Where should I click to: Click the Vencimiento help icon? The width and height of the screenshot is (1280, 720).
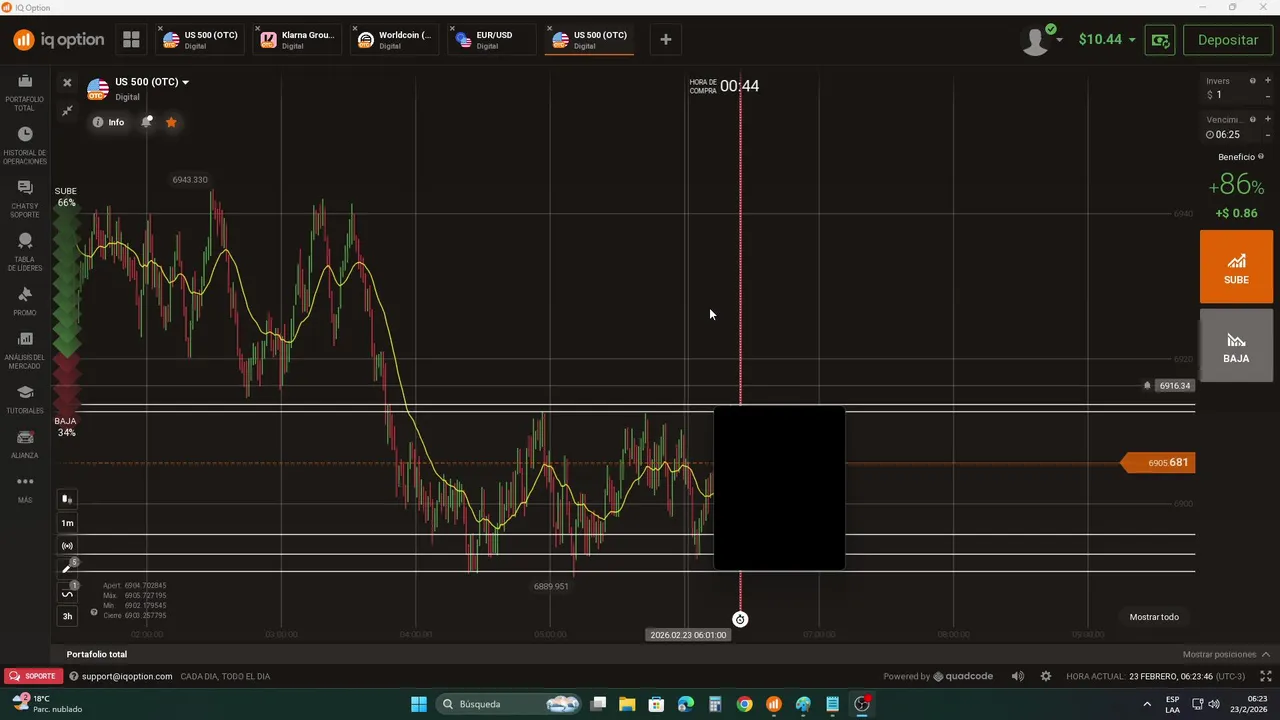point(1253,120)
